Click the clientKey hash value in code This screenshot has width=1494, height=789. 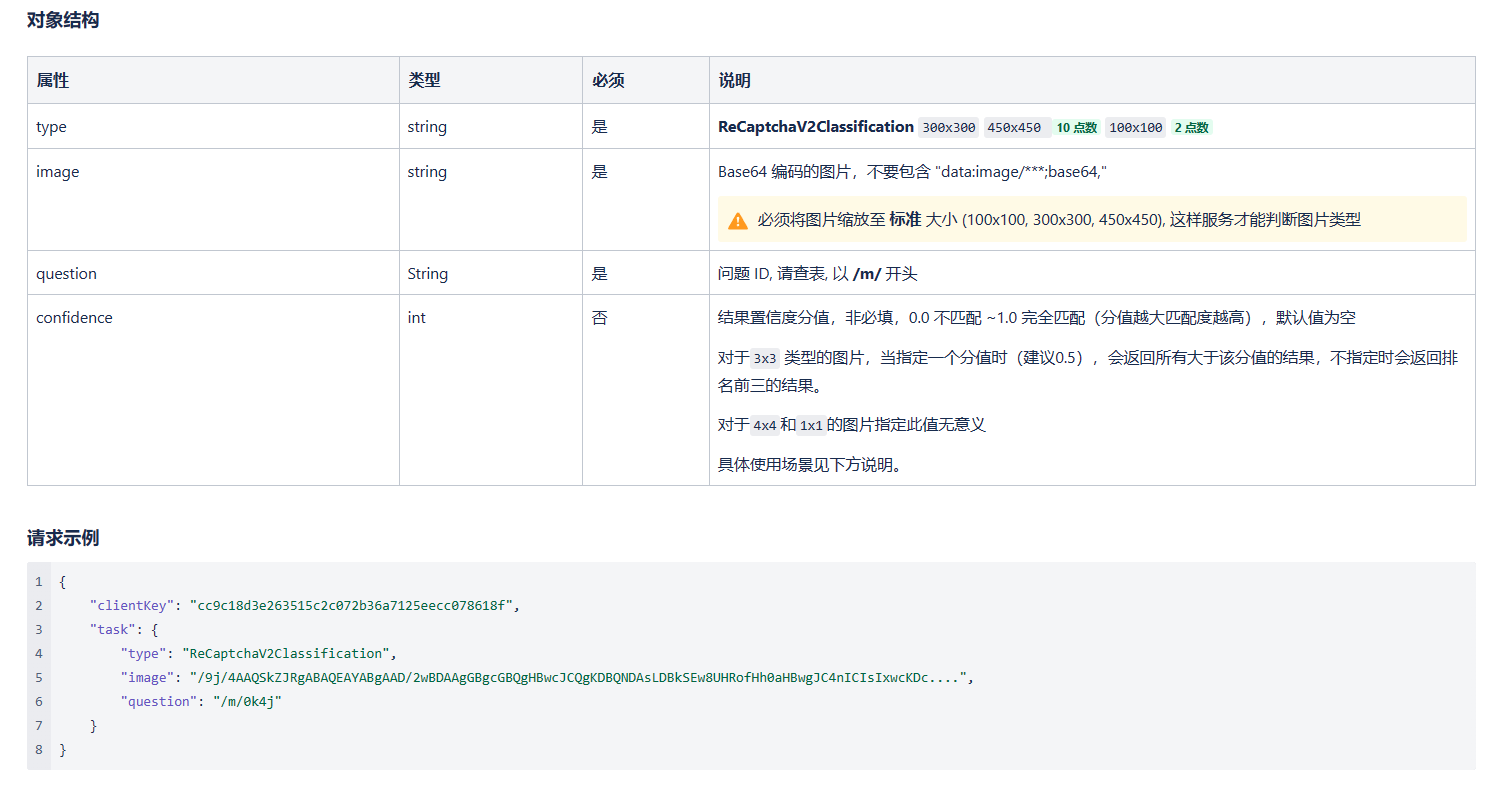[x=355, y=606]
